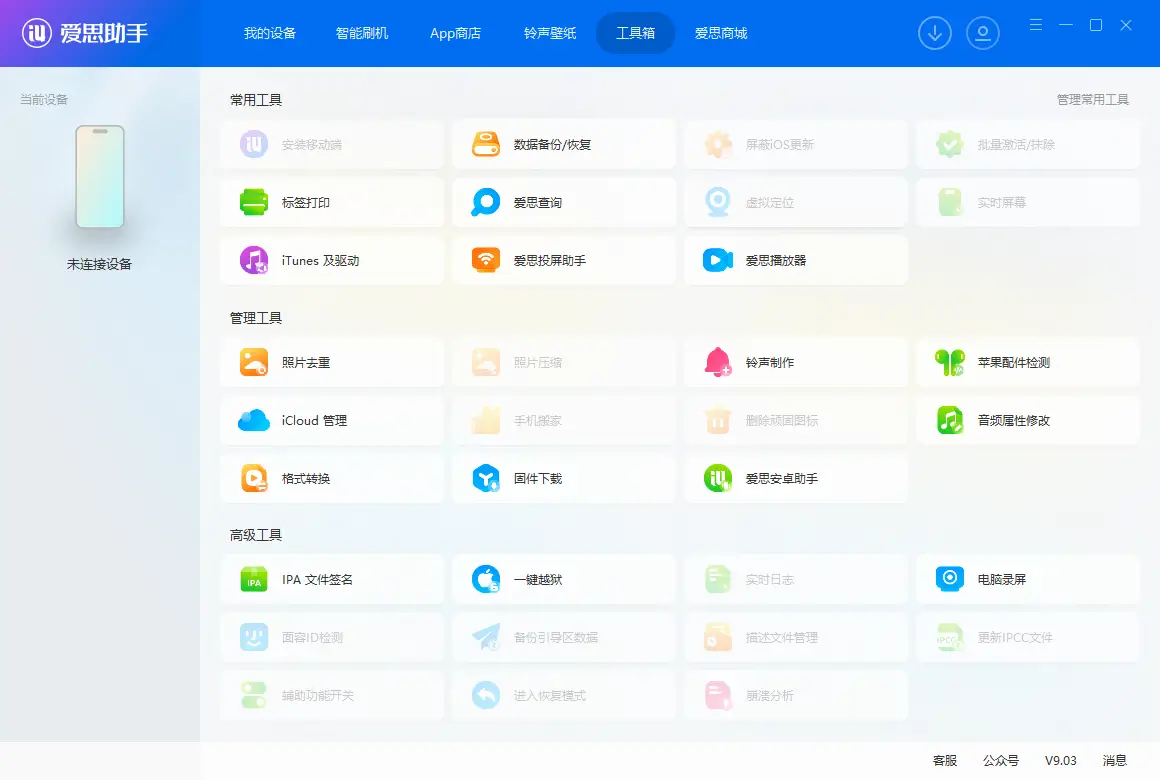Open the 一键越狱 jailbreak icon
1160x780 pixels.
click(x=486, y=580)
